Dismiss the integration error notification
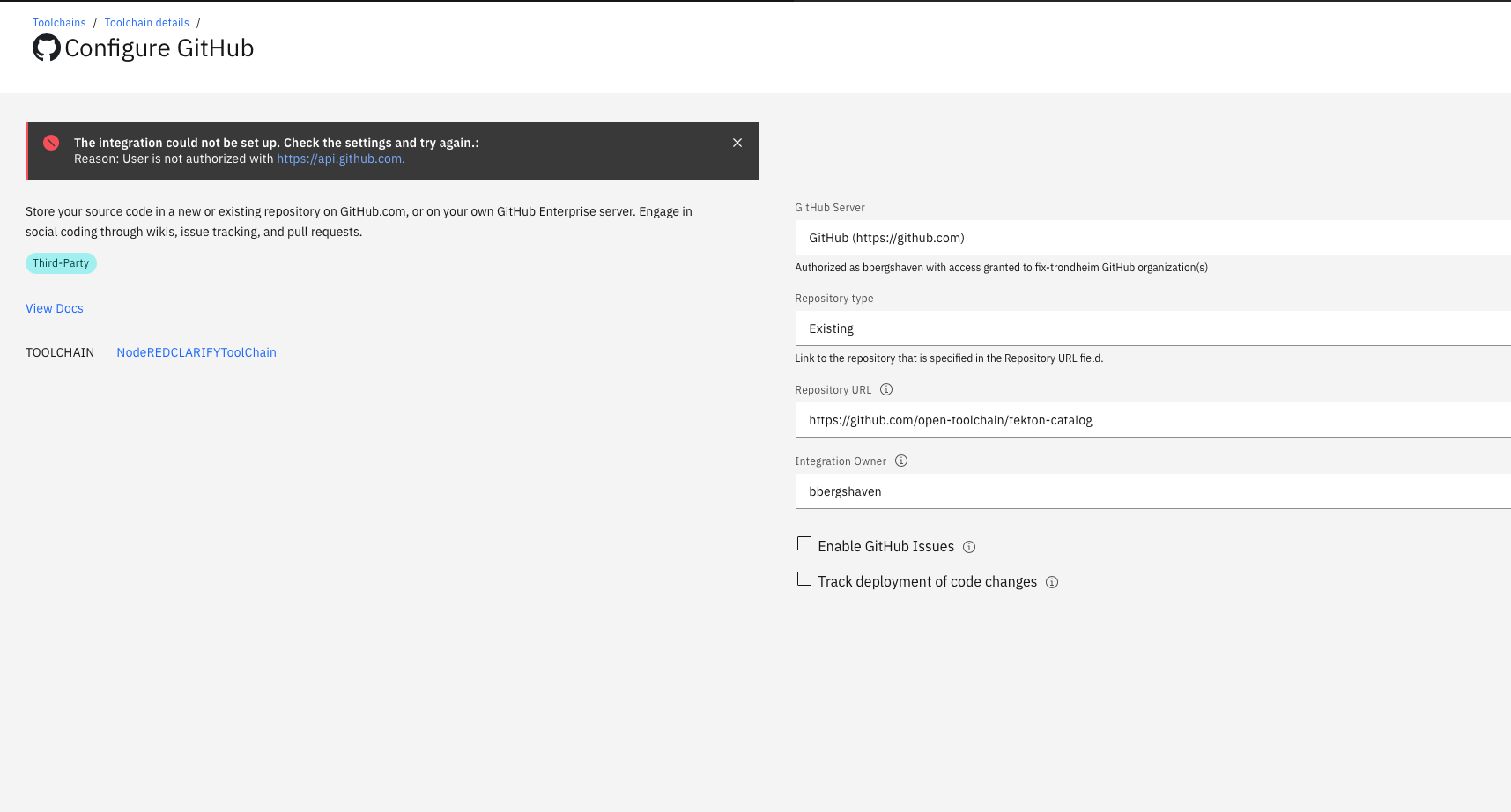This screenshot has width=1511, height=812. [737, 143]
